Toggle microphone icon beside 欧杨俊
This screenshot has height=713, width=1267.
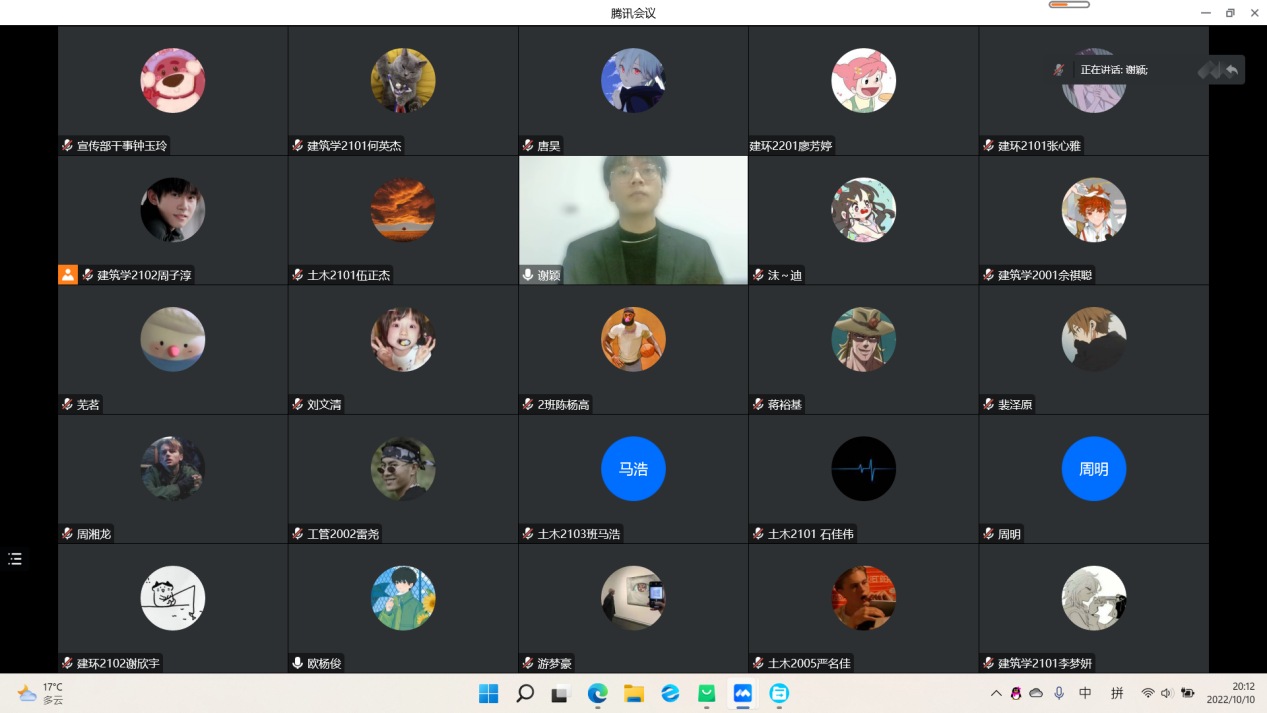click(298, 663)
